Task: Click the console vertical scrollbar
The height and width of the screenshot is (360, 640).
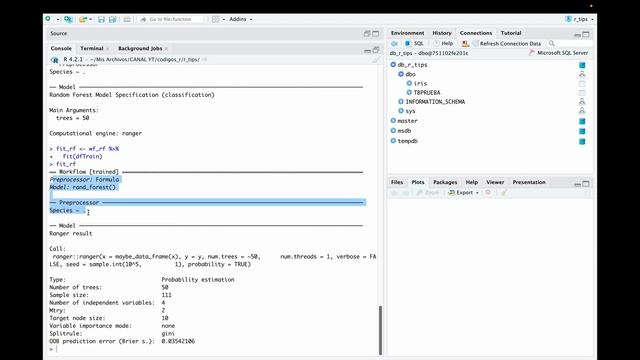Action: tap(380, 330)
